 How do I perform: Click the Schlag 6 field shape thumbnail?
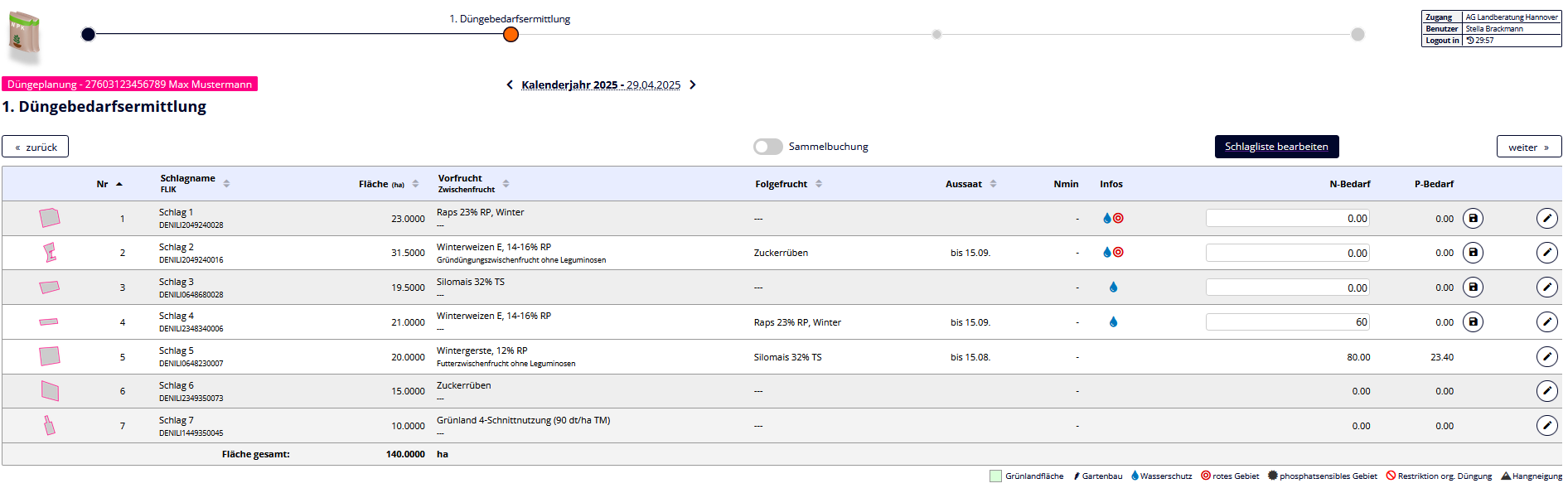coord(50,391)
